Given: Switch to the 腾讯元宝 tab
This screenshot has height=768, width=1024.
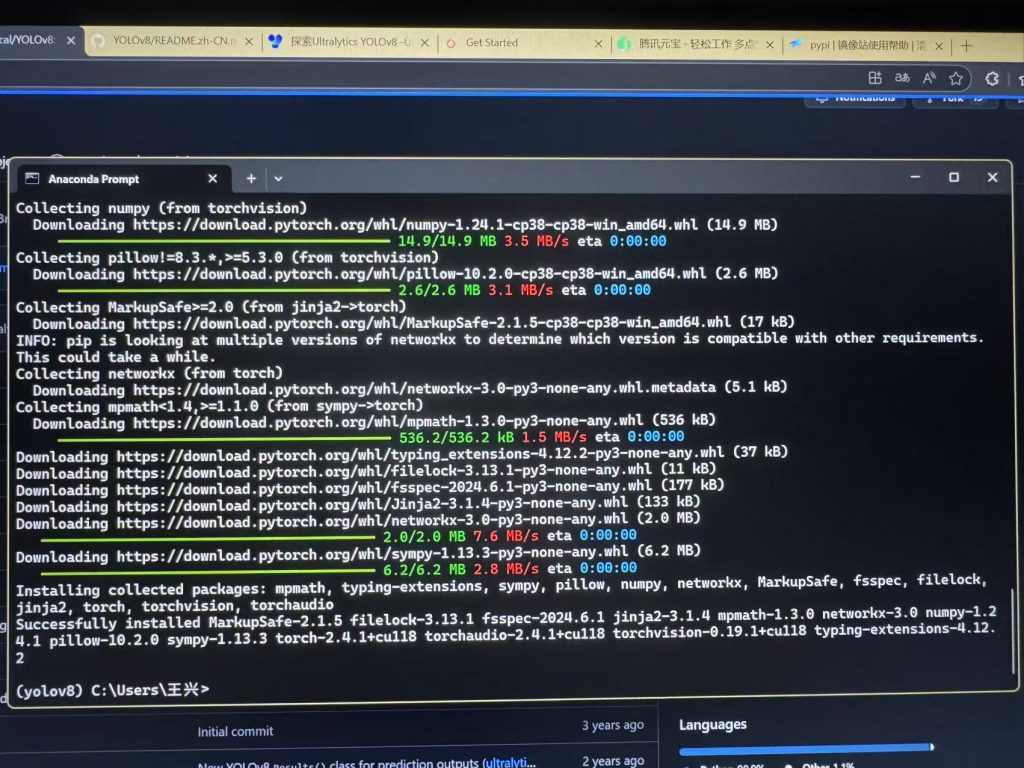Looking at the screenshot, I should click(x=694, y=44).
